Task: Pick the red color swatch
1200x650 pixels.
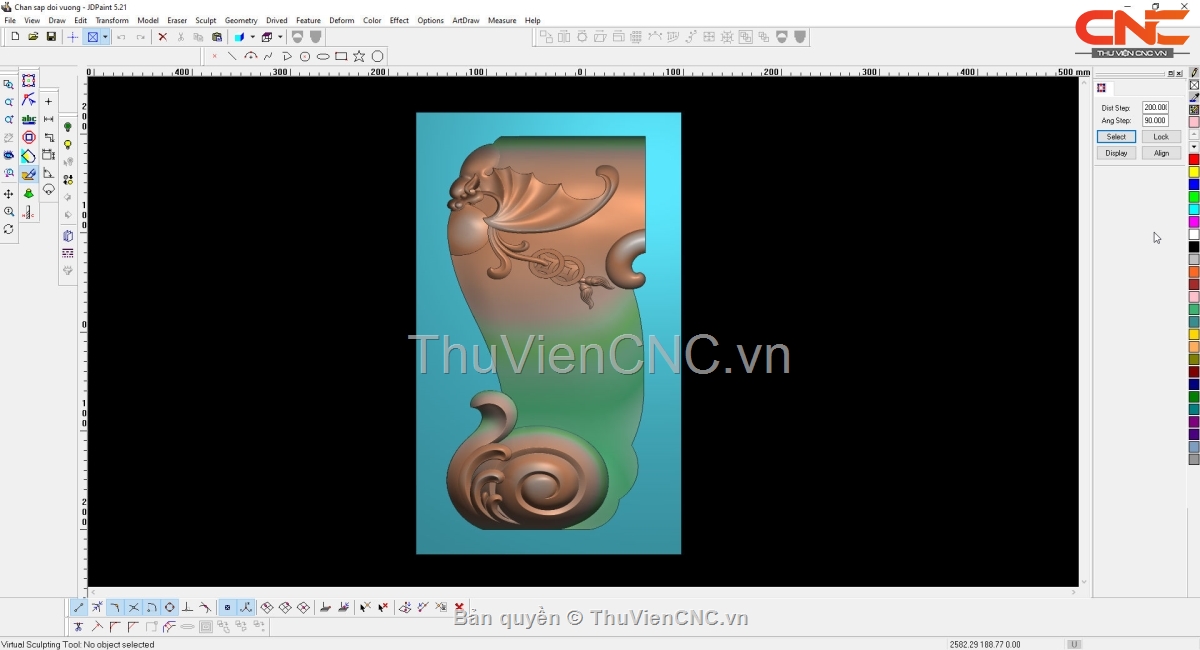Action: click(x=1194, y=160)
